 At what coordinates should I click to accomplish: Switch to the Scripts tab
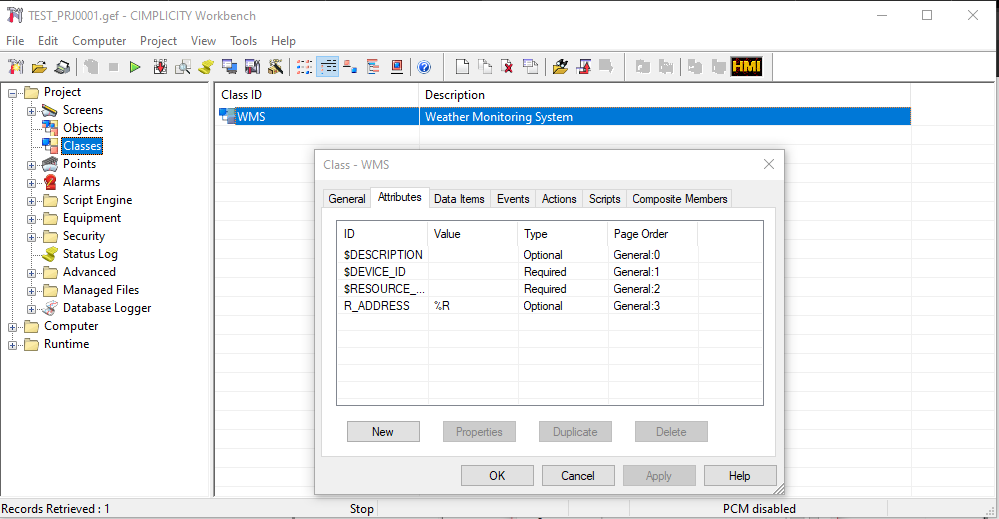pyautogui.click(x=605, y=199)
